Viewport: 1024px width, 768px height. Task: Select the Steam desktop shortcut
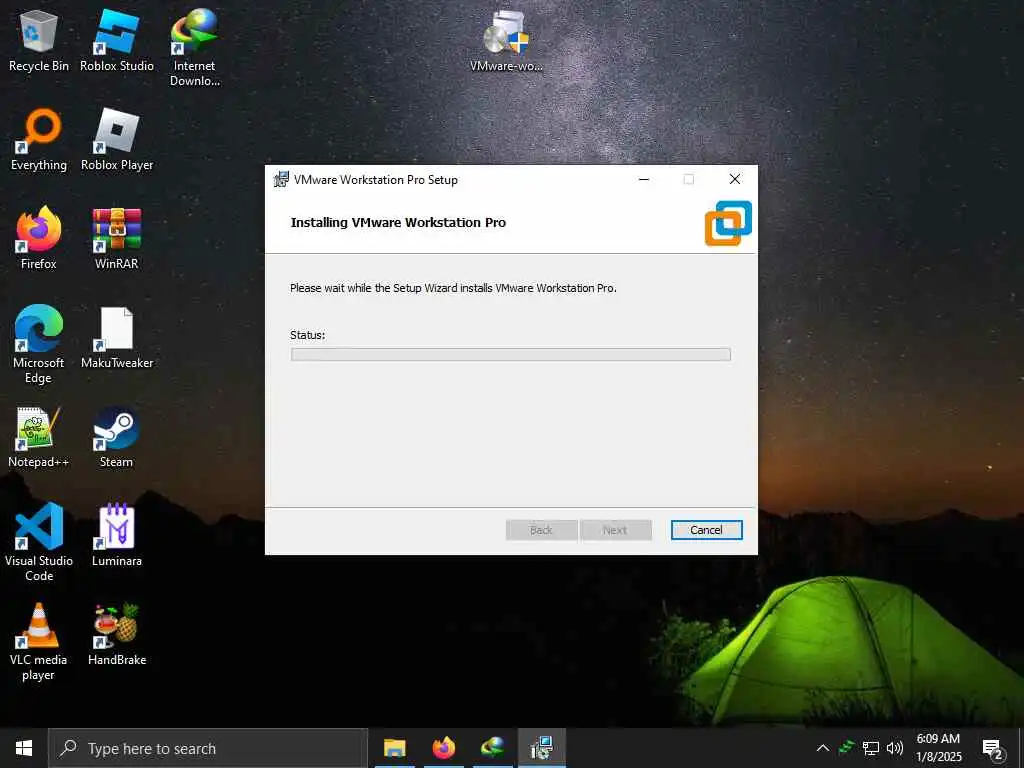[x=116, y=438]
